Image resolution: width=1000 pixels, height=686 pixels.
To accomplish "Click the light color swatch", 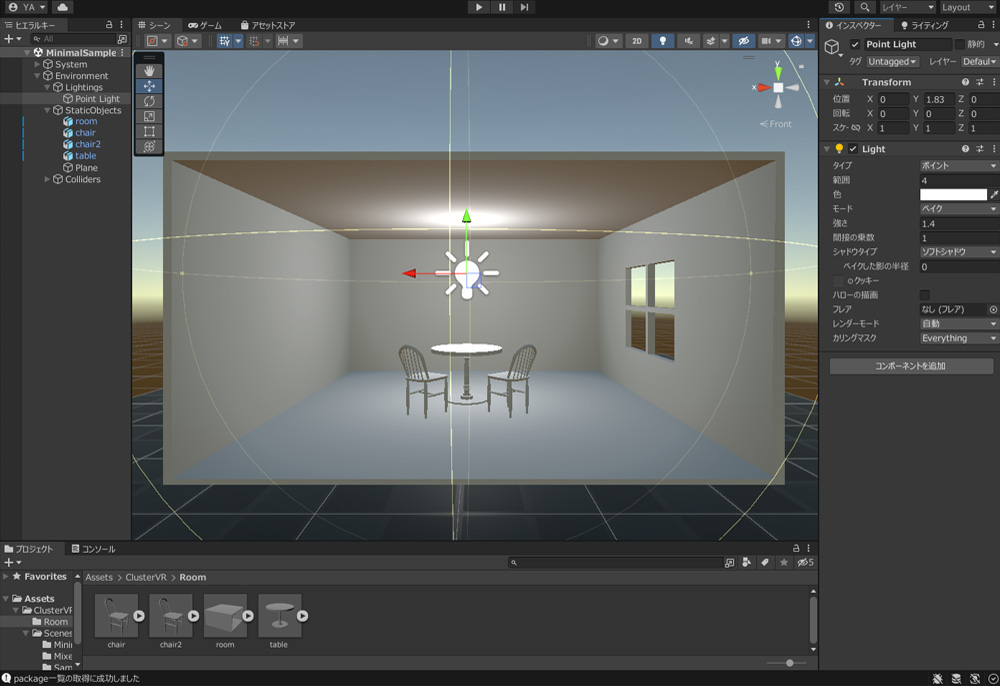I will click(953, 195).
